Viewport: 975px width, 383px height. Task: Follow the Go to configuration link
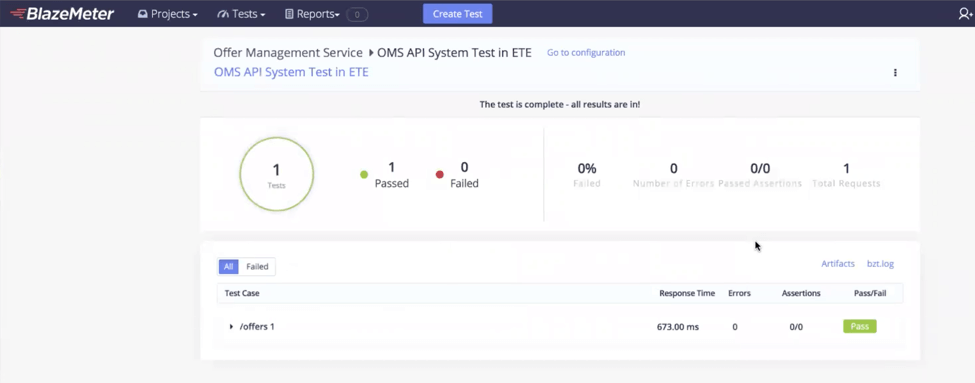pyautogui.click(x=586, y=53)
